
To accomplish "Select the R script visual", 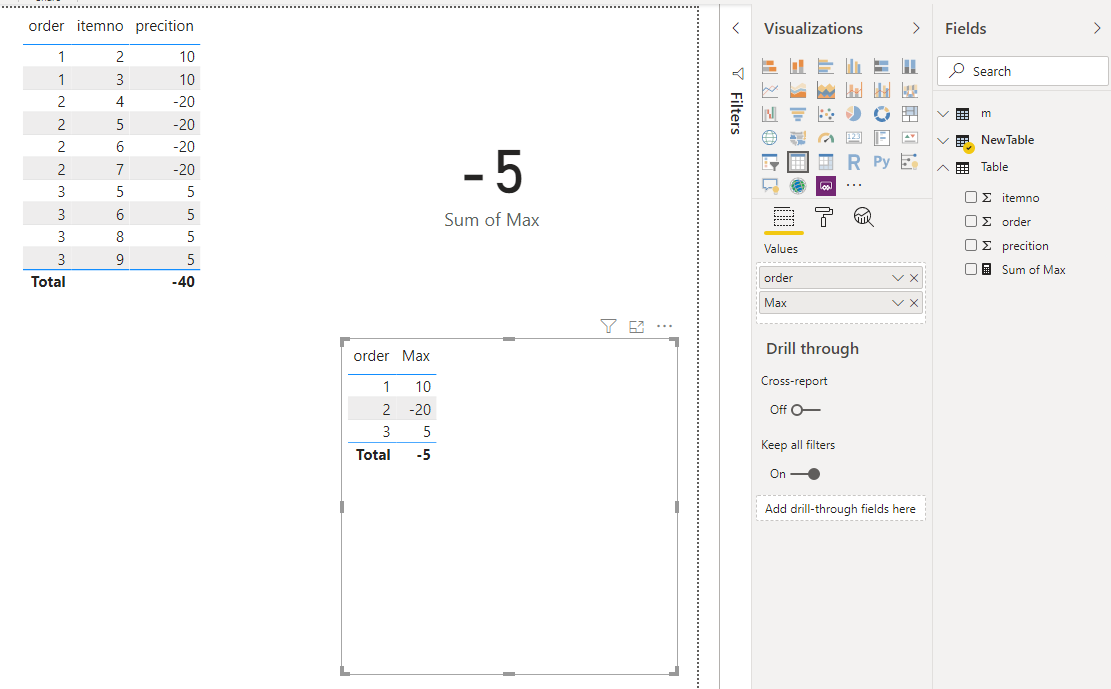I will coord(854,162).
